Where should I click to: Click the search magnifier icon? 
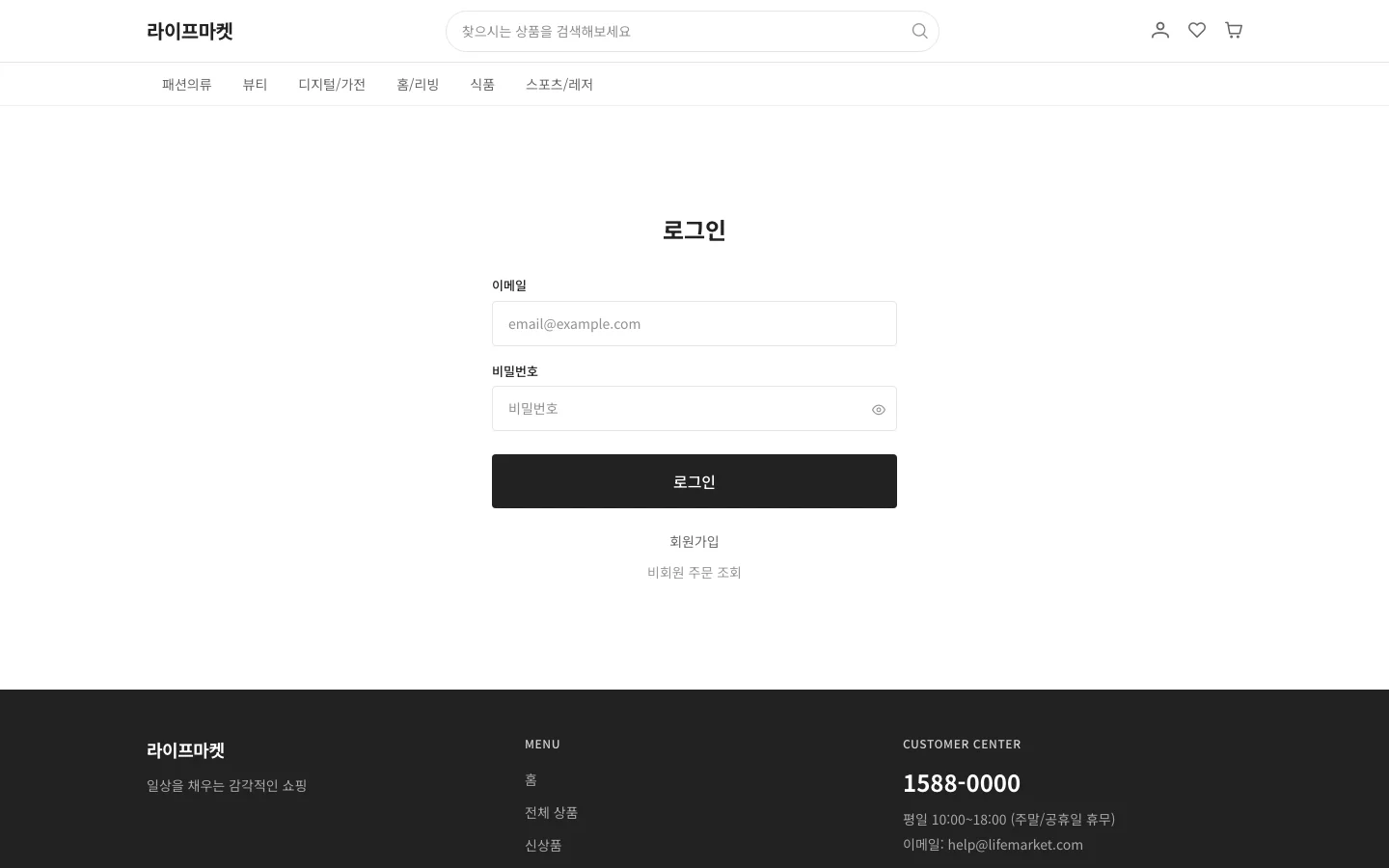tap(918, 31)
